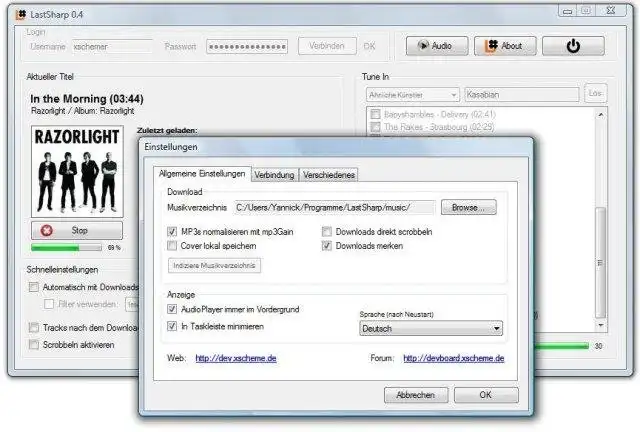Click the 'In the Morning (03:44)' title

tap(87, 99)
